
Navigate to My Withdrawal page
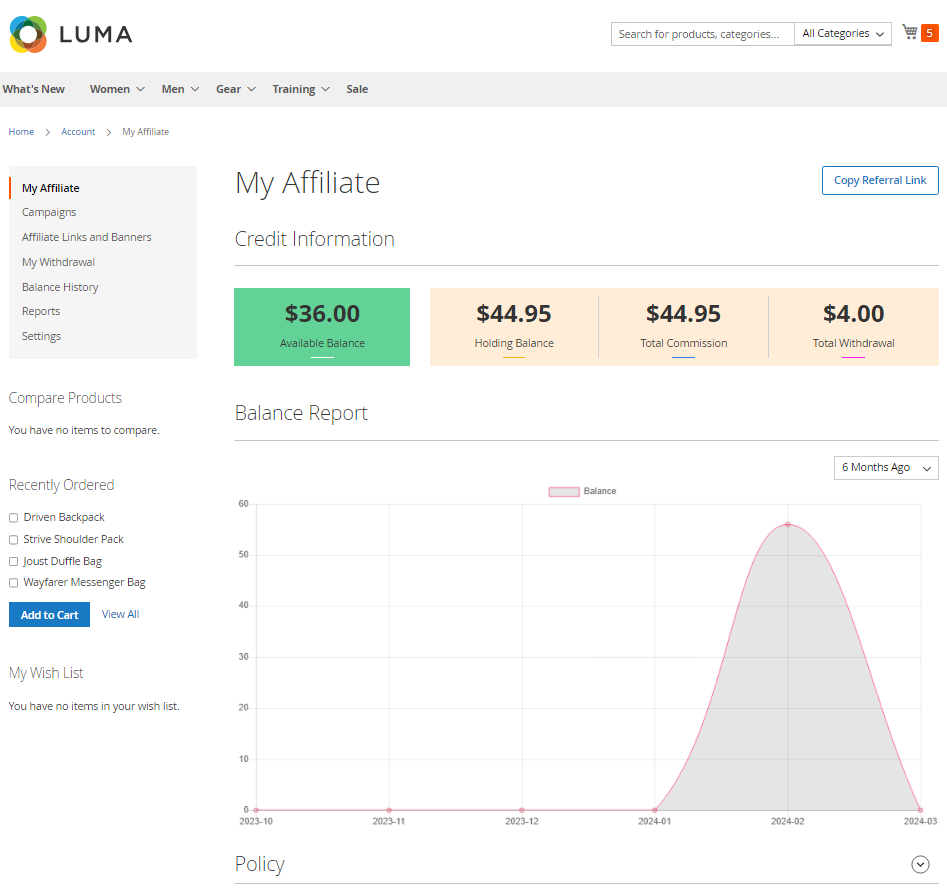tap(58, 262)
